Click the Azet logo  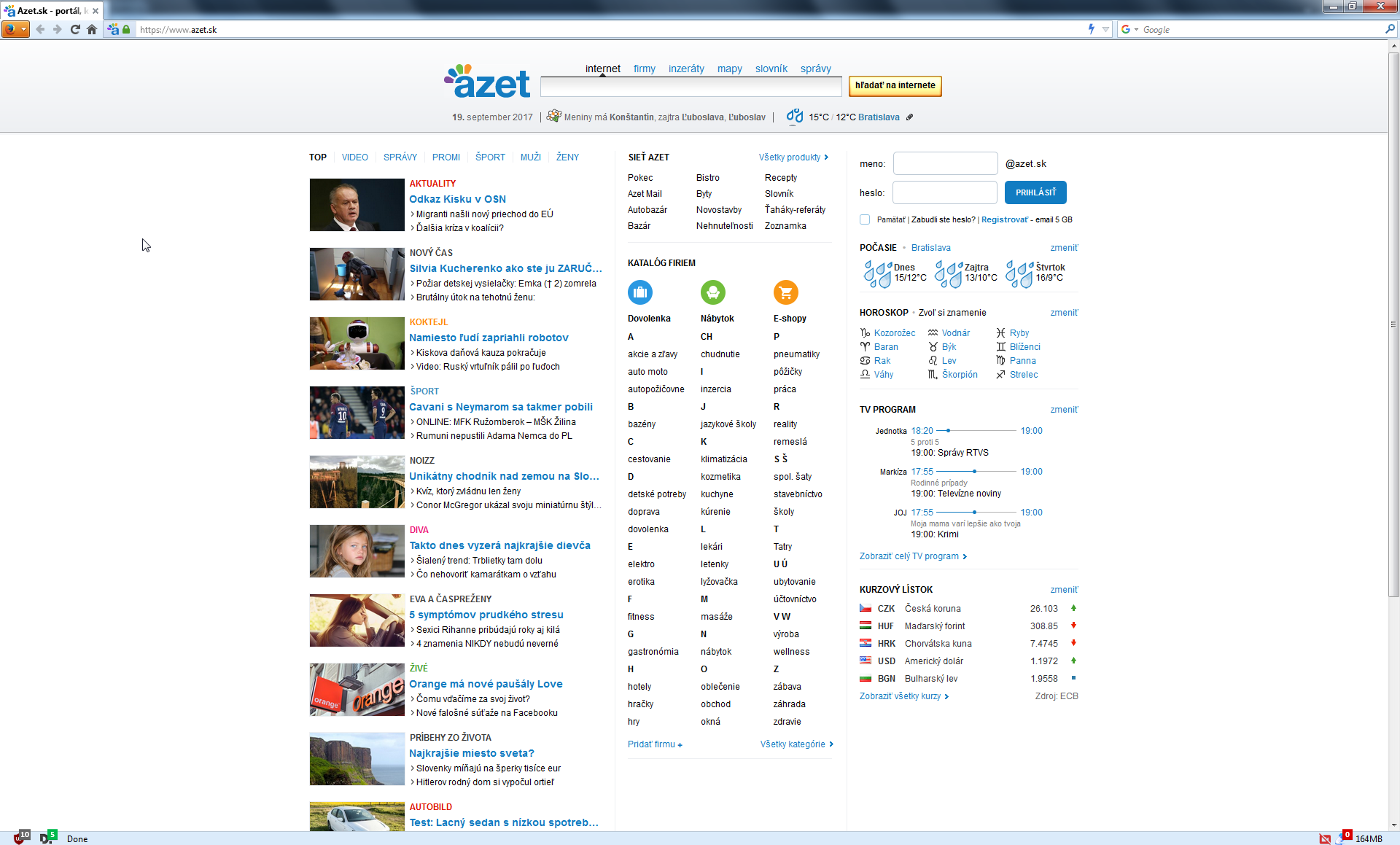pos(487,82)
